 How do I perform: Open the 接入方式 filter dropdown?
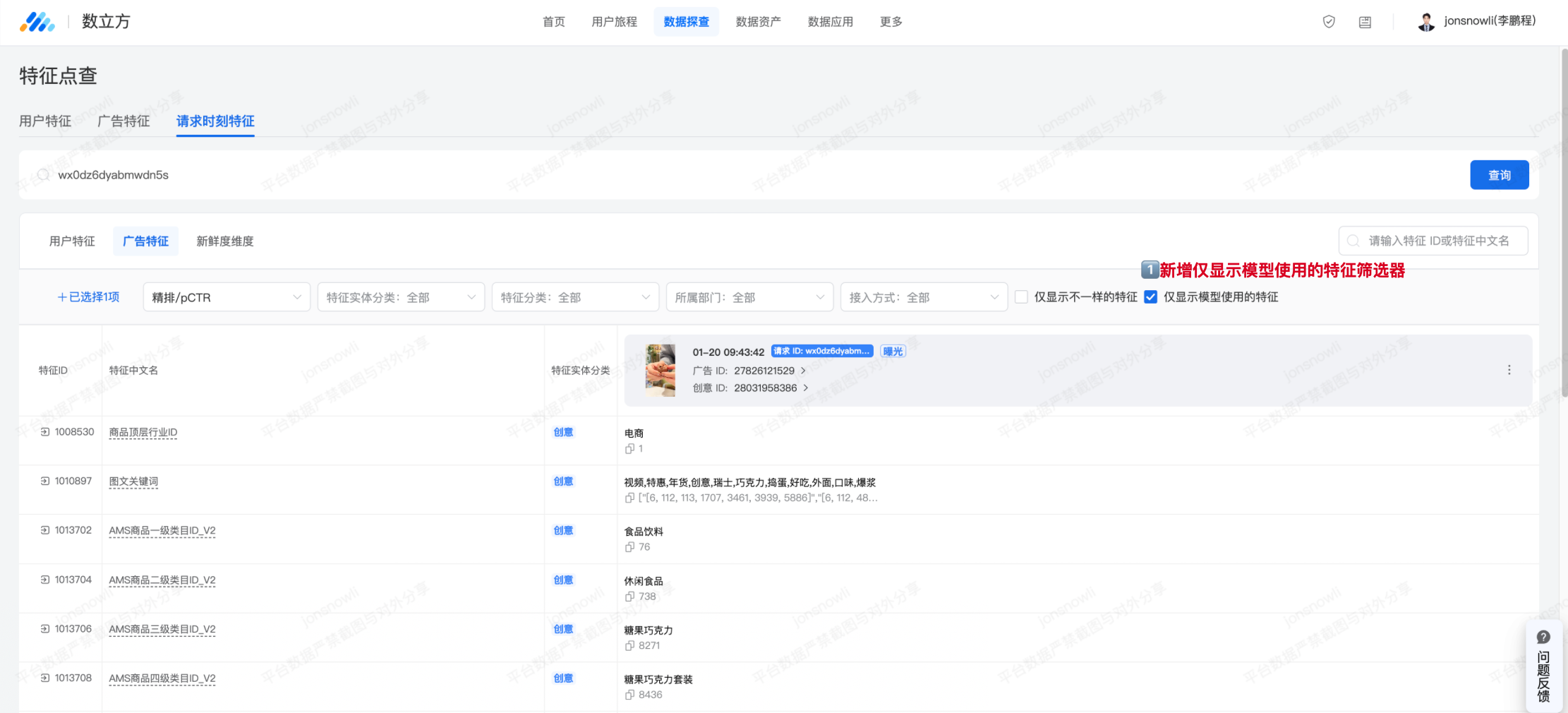(924, 297)
